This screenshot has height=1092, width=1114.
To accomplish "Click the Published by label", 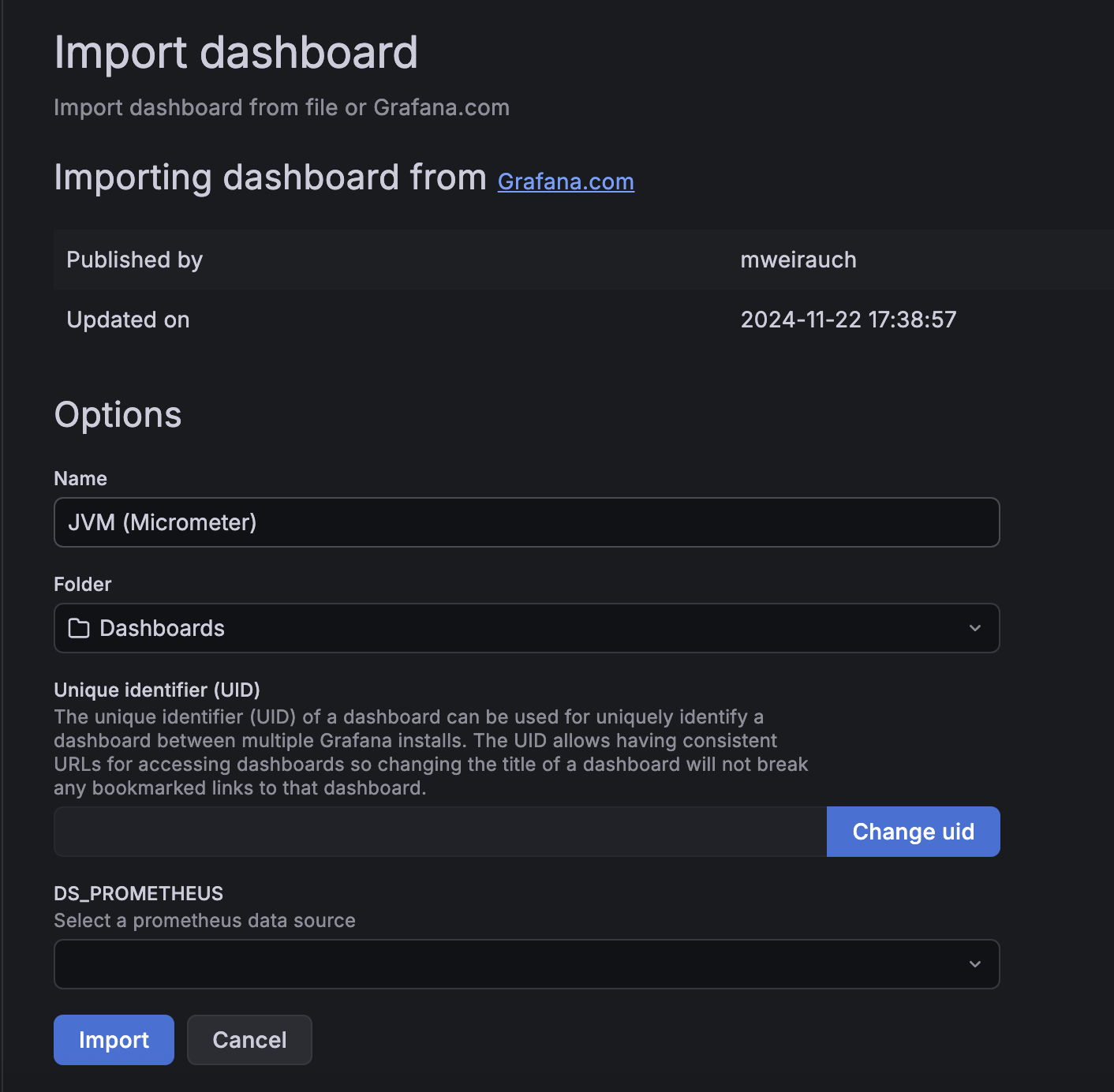I will (x=134, y=260).
